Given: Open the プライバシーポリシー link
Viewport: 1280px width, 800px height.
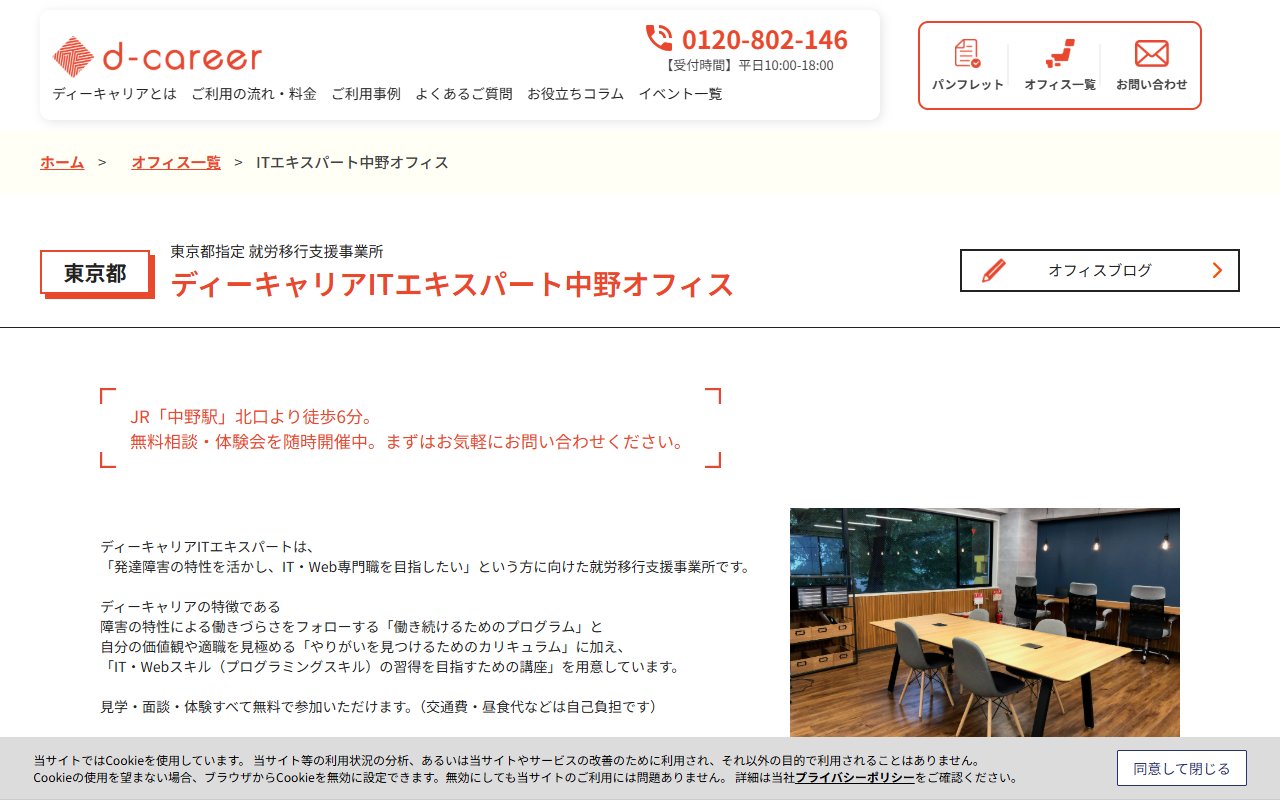Looking at the screenshot, I should pos(855,777).
